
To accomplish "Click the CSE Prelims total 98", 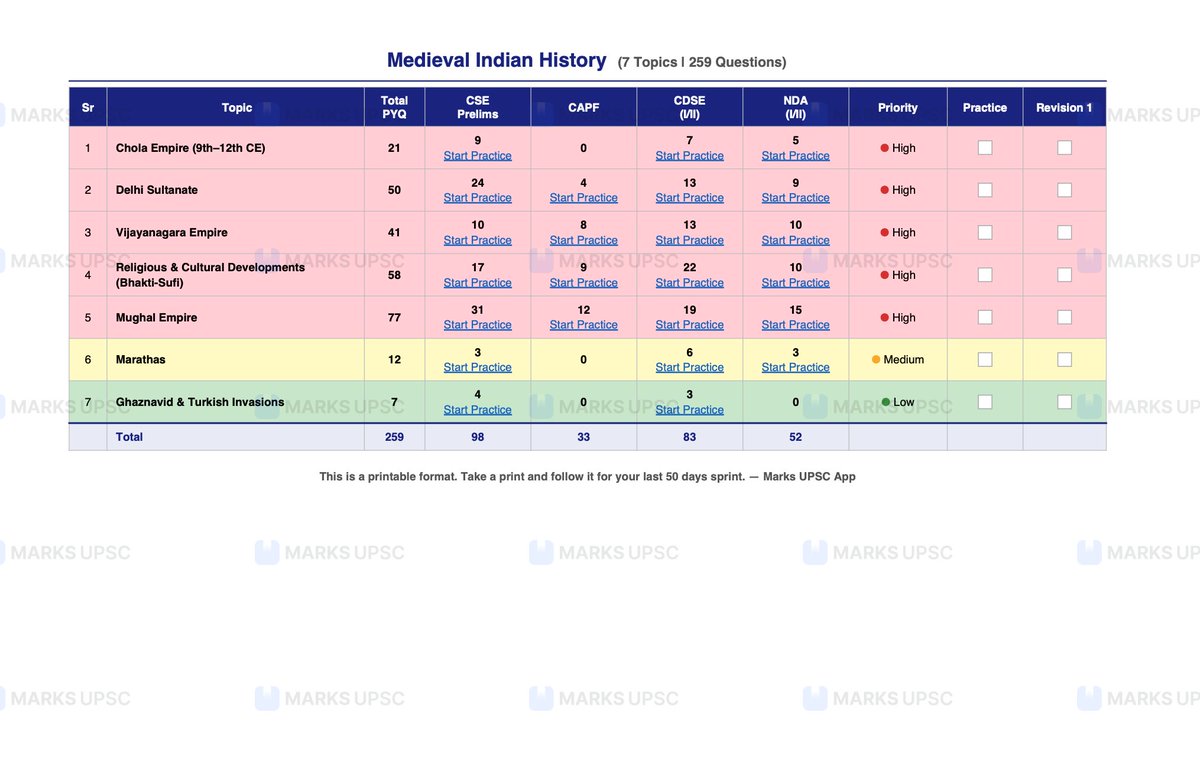I will pyautogui.click(x=478, y=437).
